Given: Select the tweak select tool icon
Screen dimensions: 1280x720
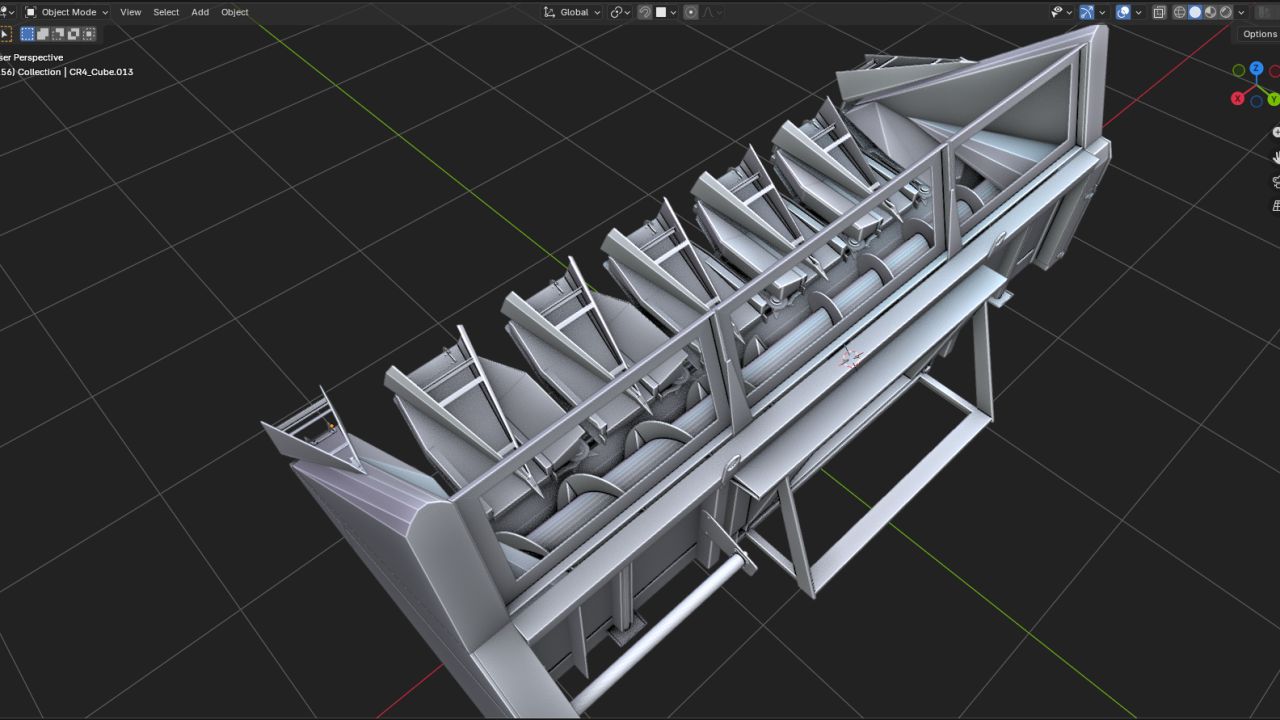Looking at the screenshot, I should pos(4,34).
